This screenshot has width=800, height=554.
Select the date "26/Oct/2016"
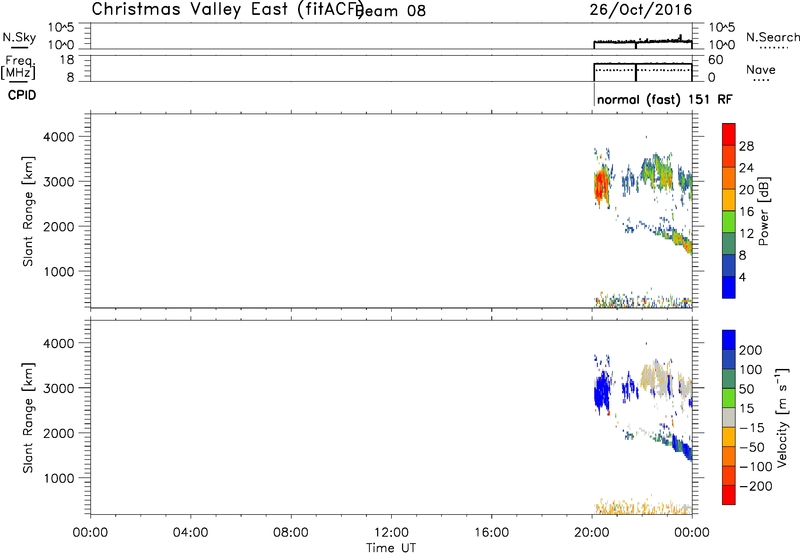point(641,10)
